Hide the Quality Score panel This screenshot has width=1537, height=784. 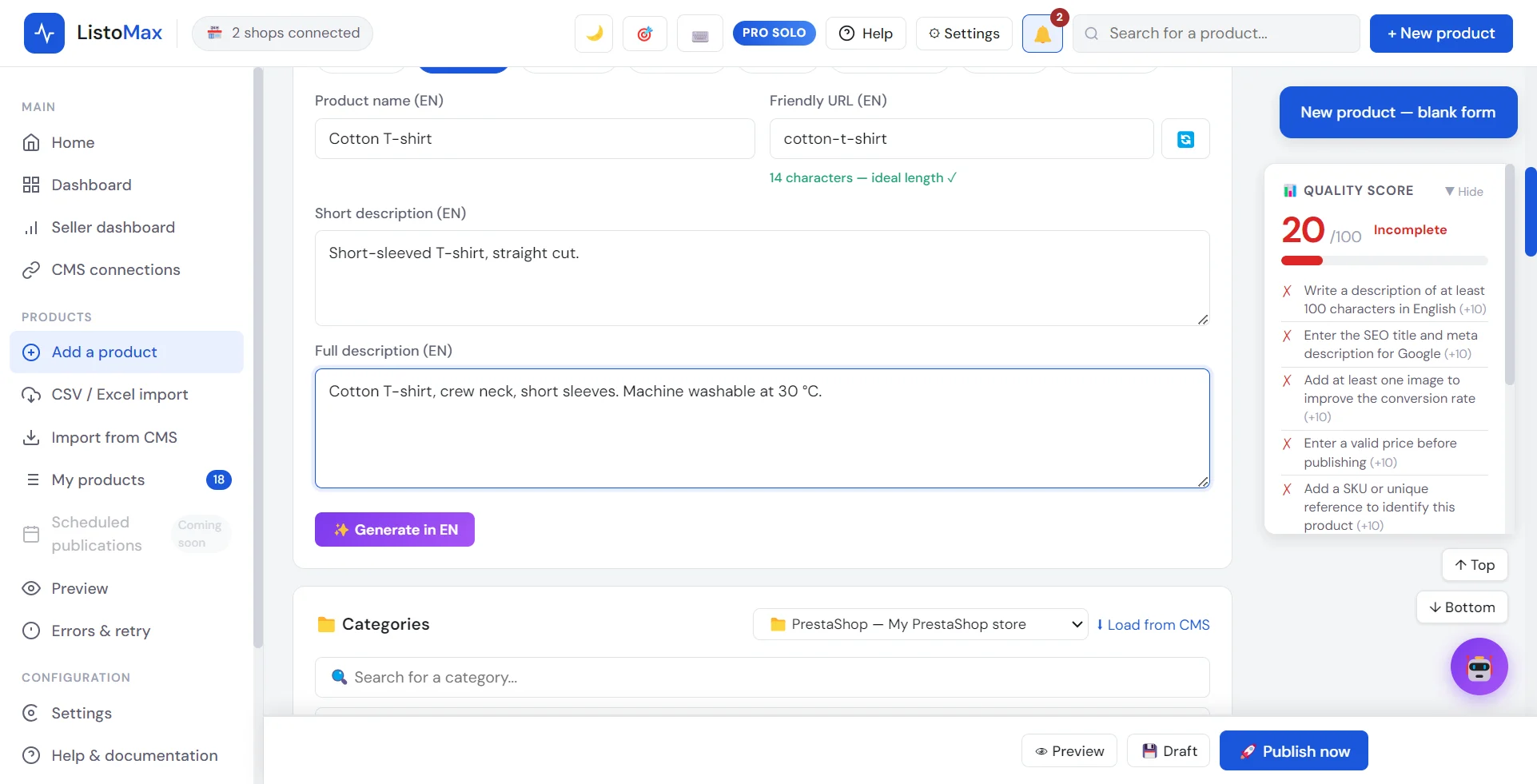[x=1464, y=191]
